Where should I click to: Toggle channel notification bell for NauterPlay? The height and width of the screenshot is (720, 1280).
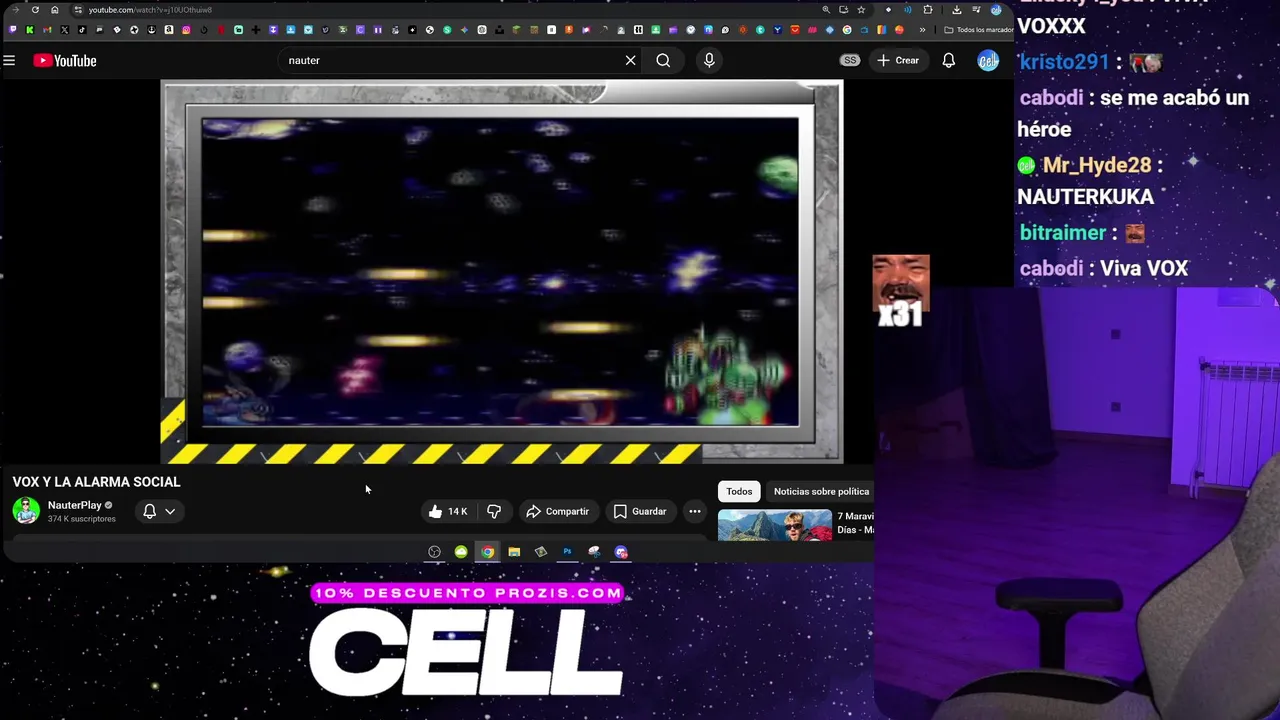click(149, 511)
